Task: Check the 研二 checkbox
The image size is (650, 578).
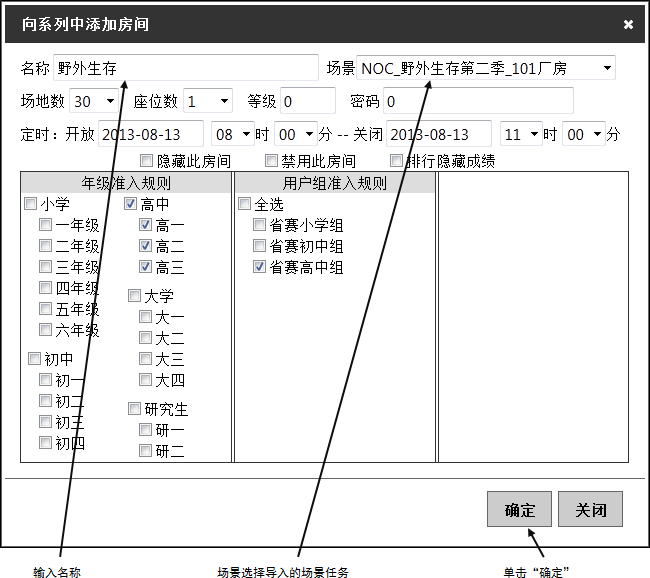Action: tap(146, 450)
